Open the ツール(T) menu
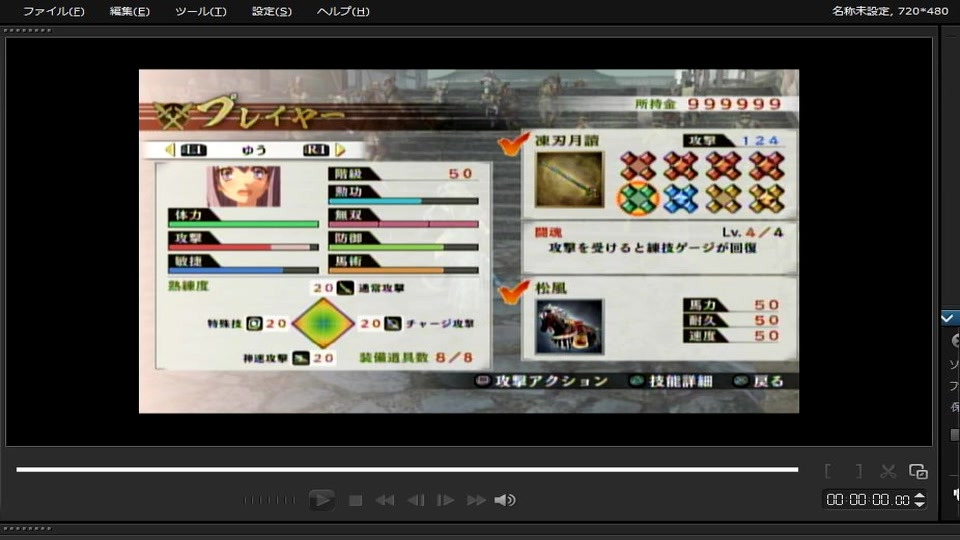Image resolution: width=960 pixels, height=540 pixels. (201, 11)
